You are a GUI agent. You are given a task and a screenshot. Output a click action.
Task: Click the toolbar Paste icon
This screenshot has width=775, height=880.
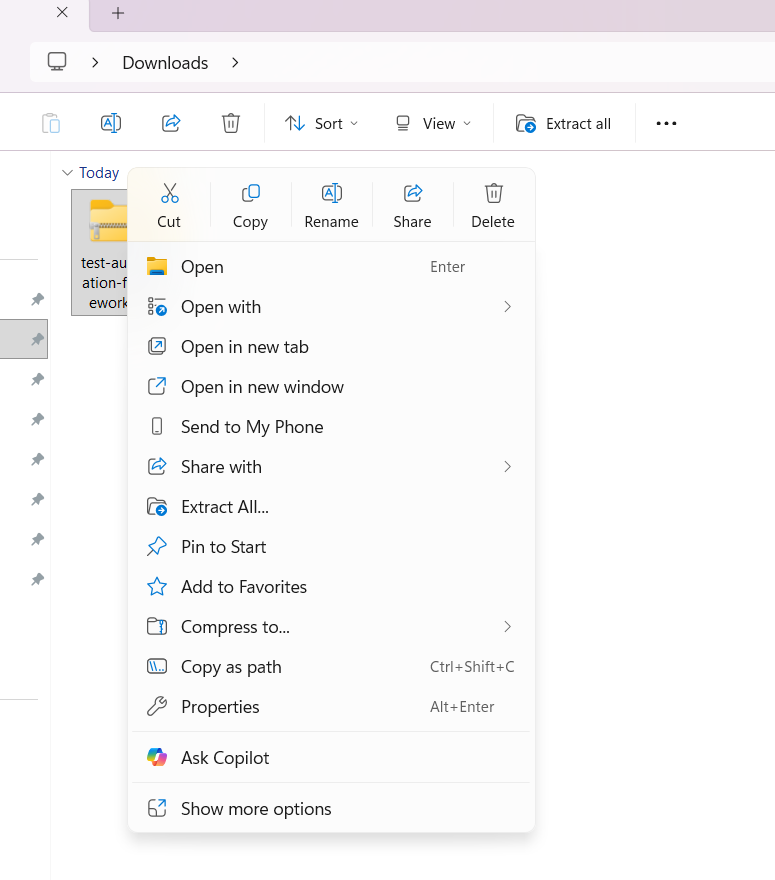coord(51,123)
